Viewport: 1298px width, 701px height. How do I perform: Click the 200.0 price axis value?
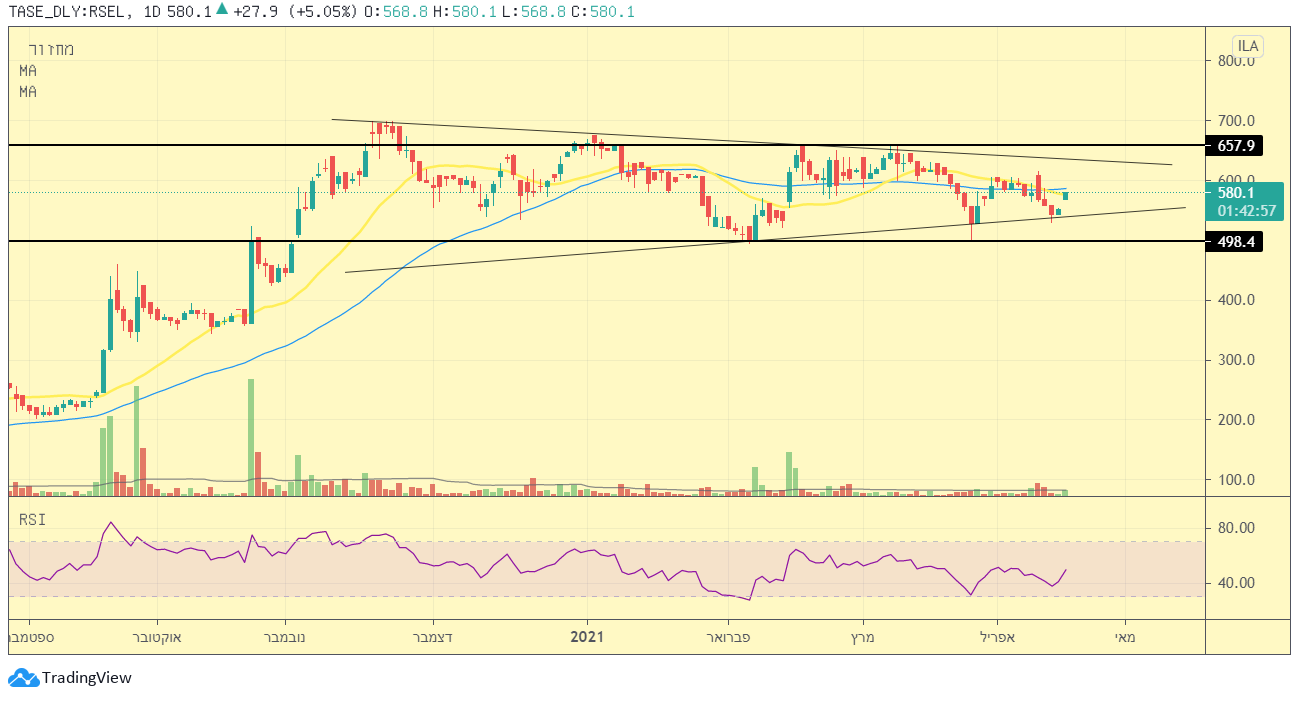1238,420
